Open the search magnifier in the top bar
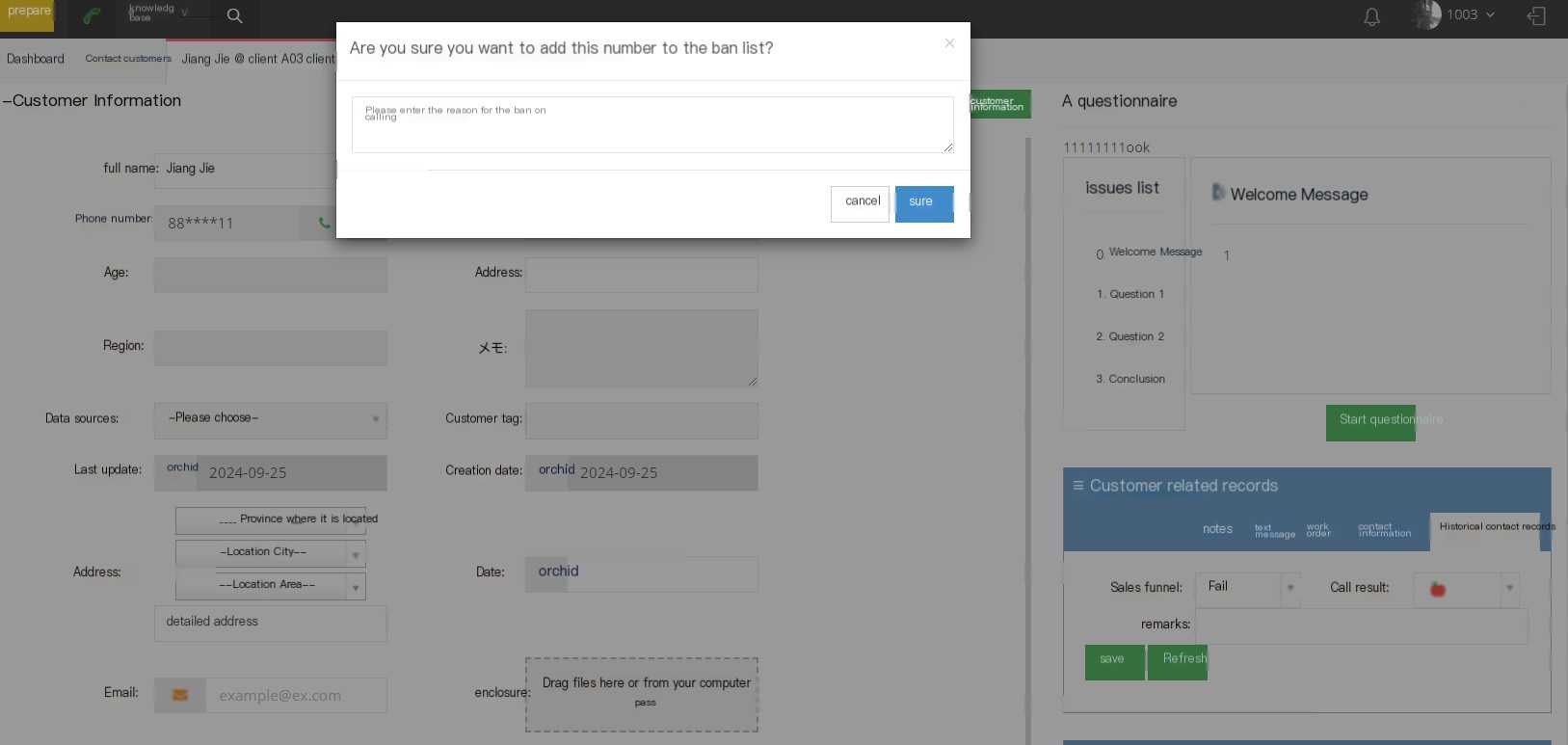 [x=234, y=15]
